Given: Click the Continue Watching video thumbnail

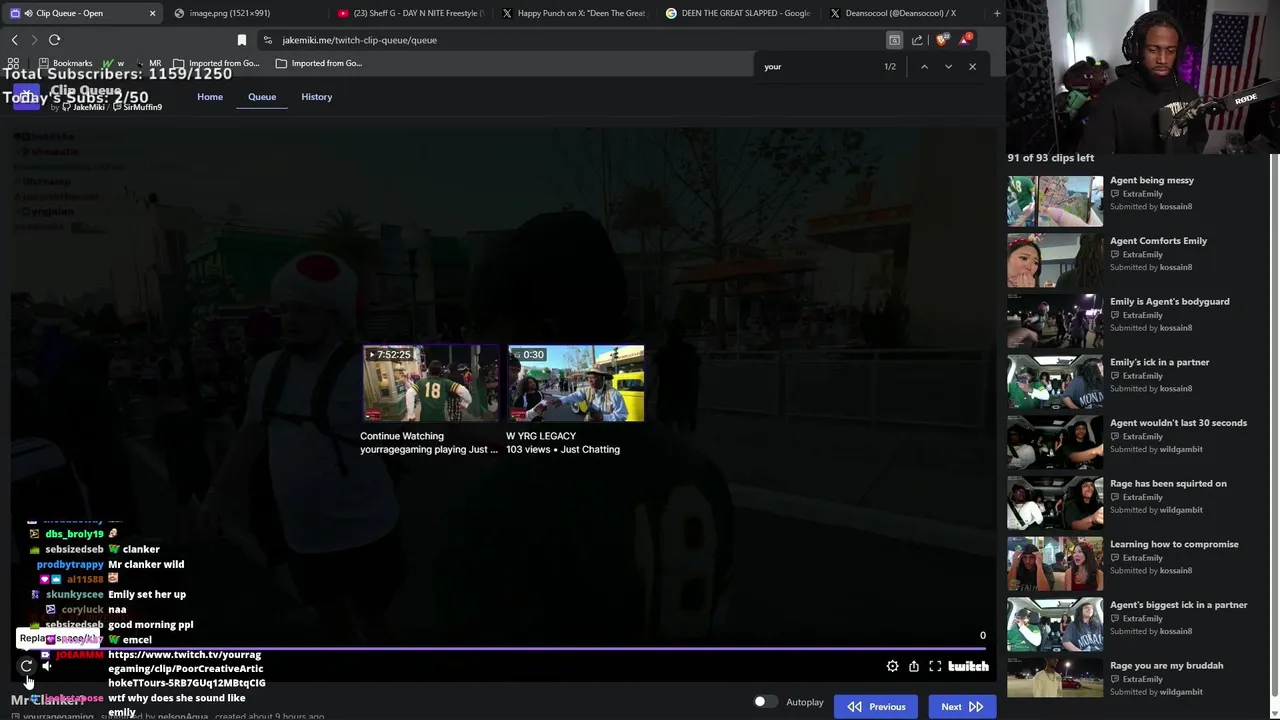Looking at the screenshot, I should pyautogui.click(x=430, y=383).
